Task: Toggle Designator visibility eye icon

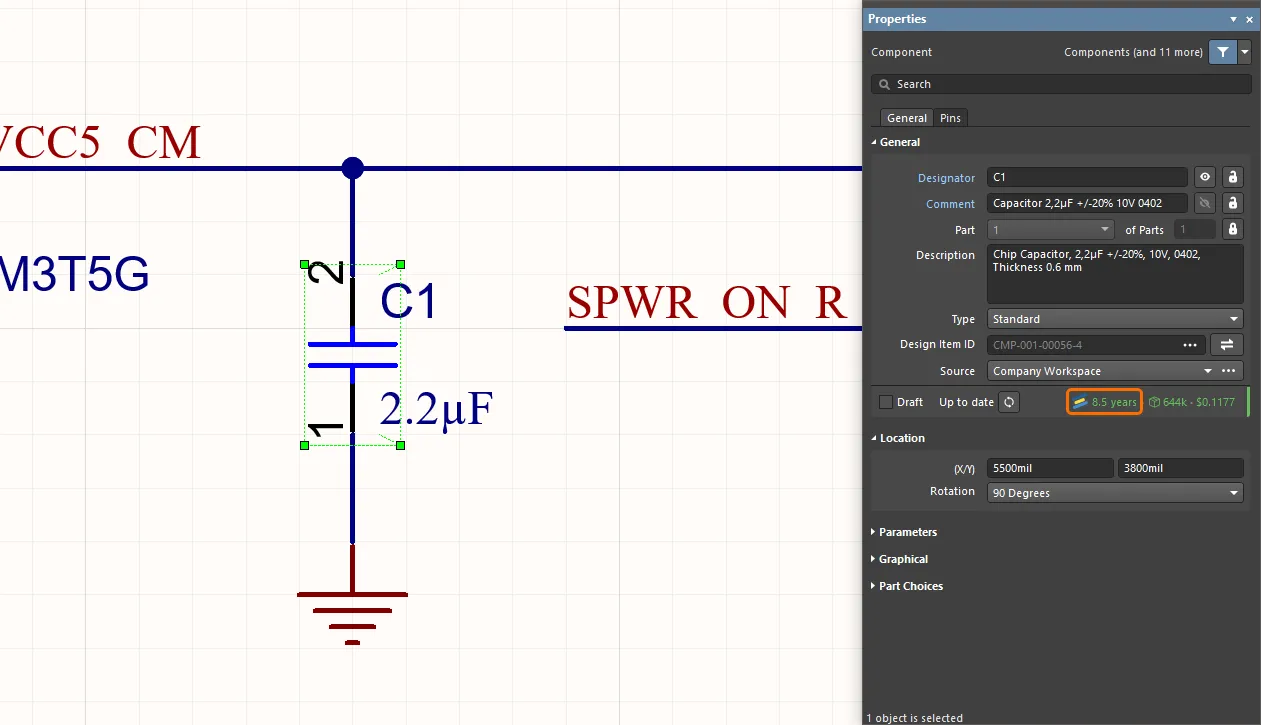Action: [1205, 177]
